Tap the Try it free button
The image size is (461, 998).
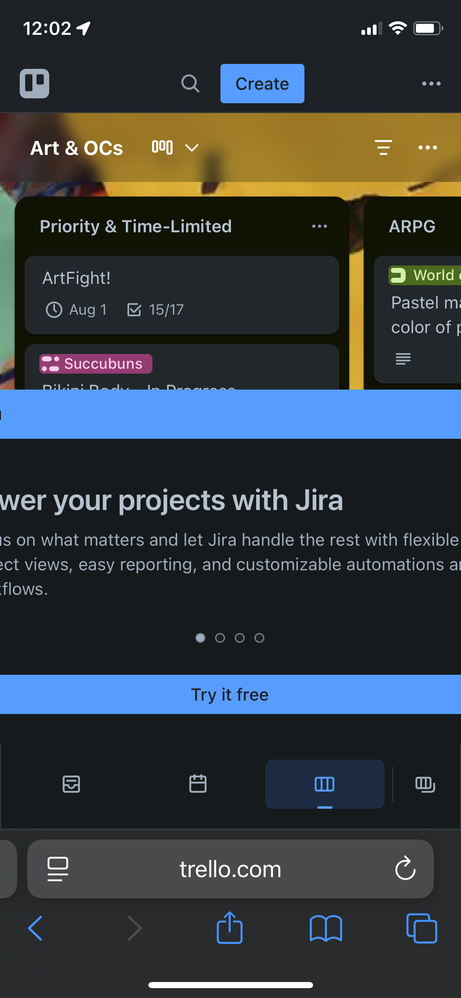click(230, 694)
